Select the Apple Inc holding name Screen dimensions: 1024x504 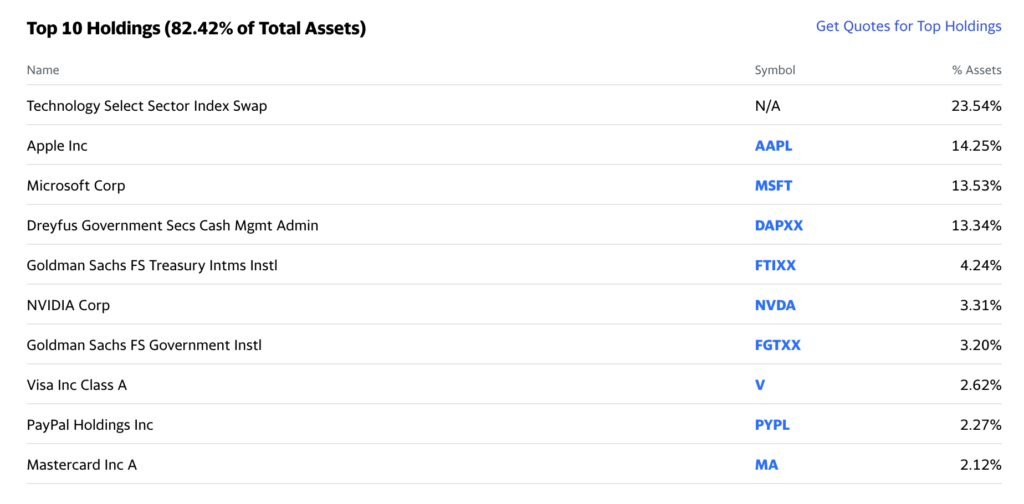pyautogui.click(x=57, y=146)
